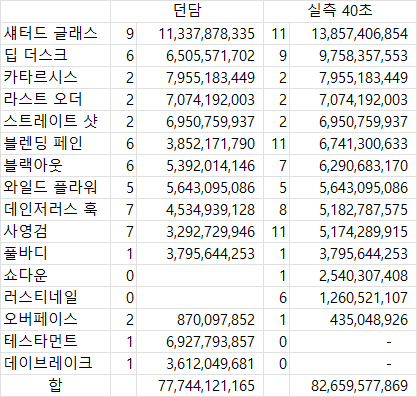Select value 3,852,171,790
This screenshot has height=397, width=417.
pyautogui.click(x=200, y=143)
